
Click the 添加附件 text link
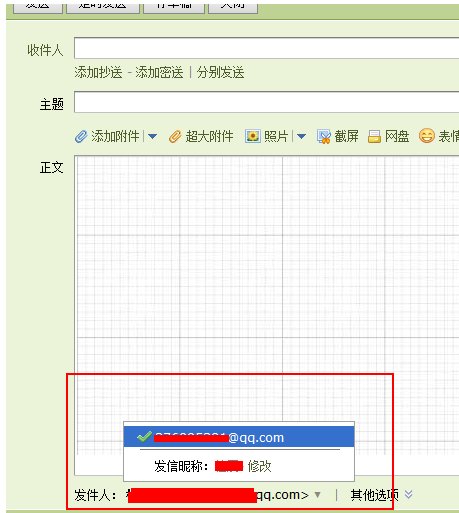point(115,136)
